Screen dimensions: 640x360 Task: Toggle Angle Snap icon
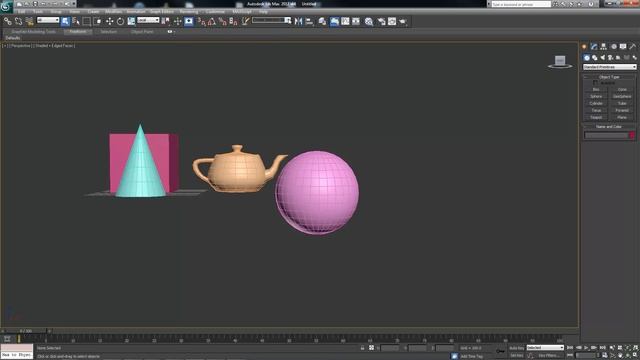click(x=212, y=21)
